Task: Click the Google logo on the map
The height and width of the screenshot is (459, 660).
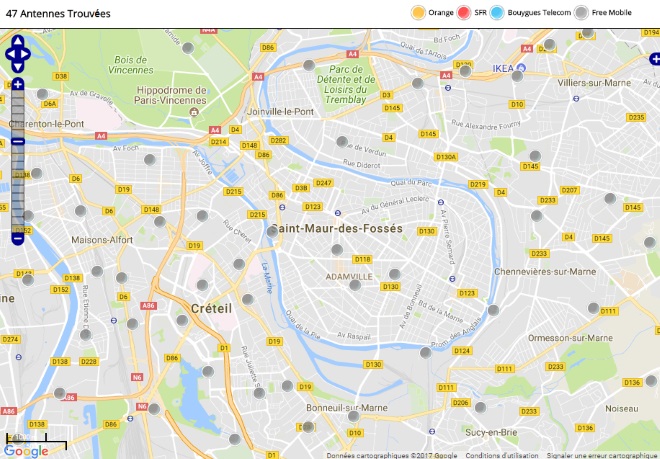Action: [26, 451]
